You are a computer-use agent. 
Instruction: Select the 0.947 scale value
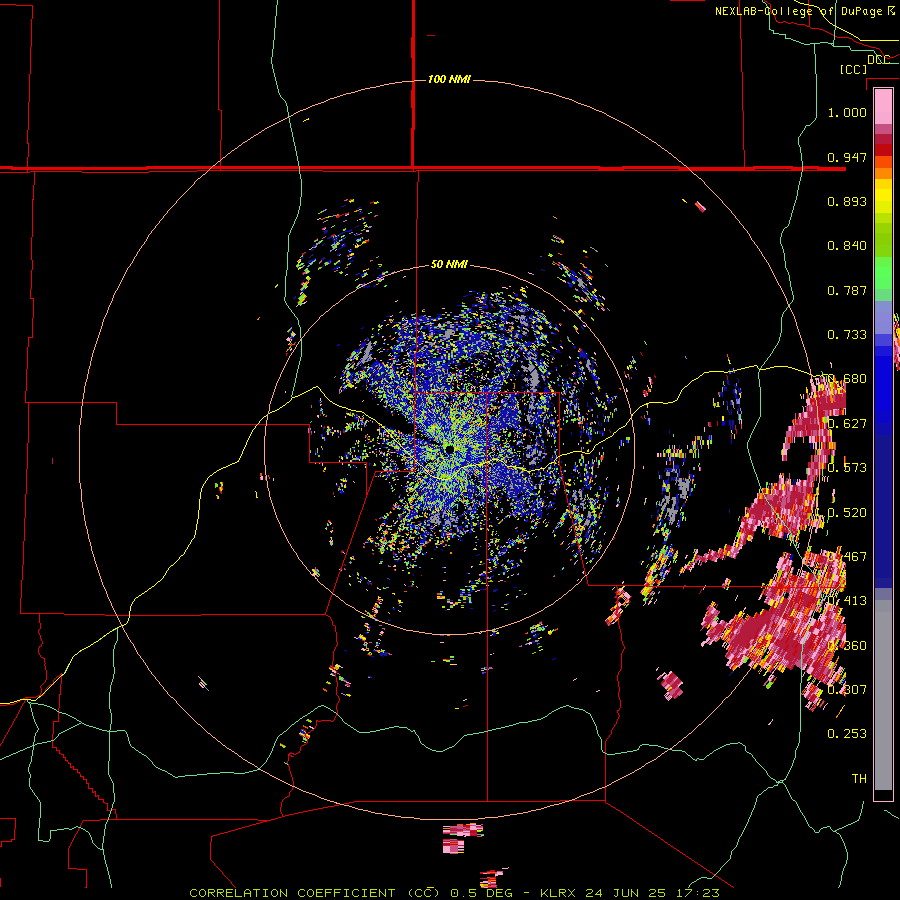tap(847, 157)
